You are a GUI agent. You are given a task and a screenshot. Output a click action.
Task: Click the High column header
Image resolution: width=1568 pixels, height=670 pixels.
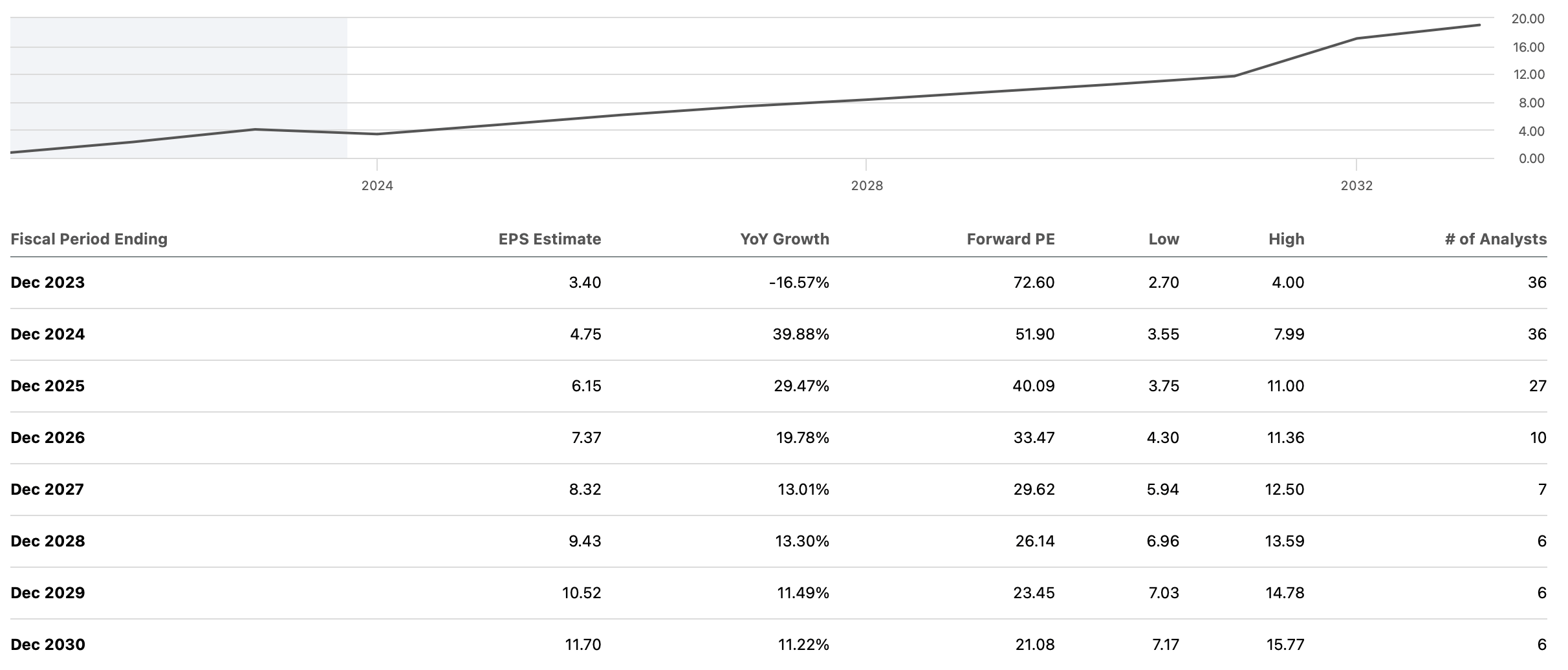1286,239
